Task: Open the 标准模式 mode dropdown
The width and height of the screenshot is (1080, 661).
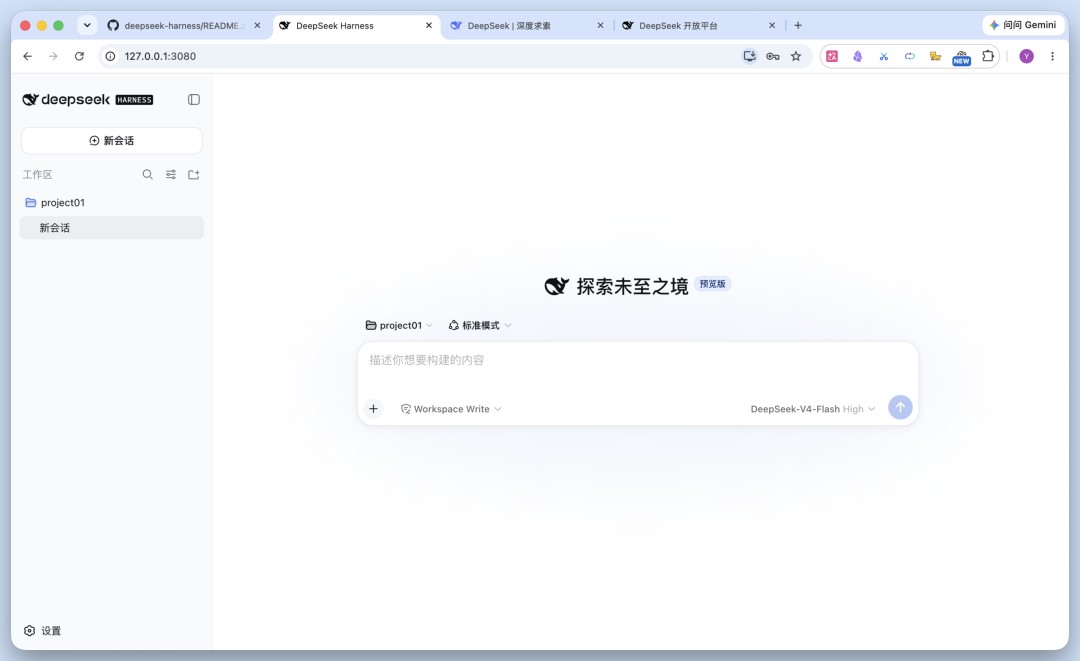Action: [480, 325]
